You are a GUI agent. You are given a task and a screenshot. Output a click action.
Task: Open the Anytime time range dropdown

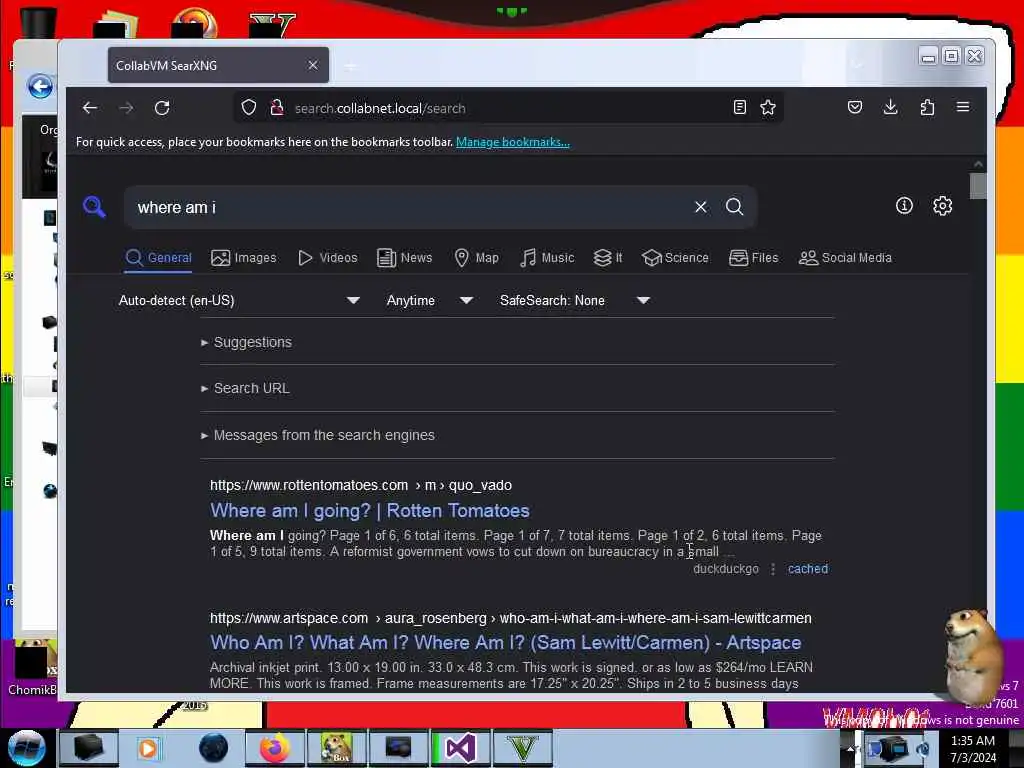tap(430, 300)
